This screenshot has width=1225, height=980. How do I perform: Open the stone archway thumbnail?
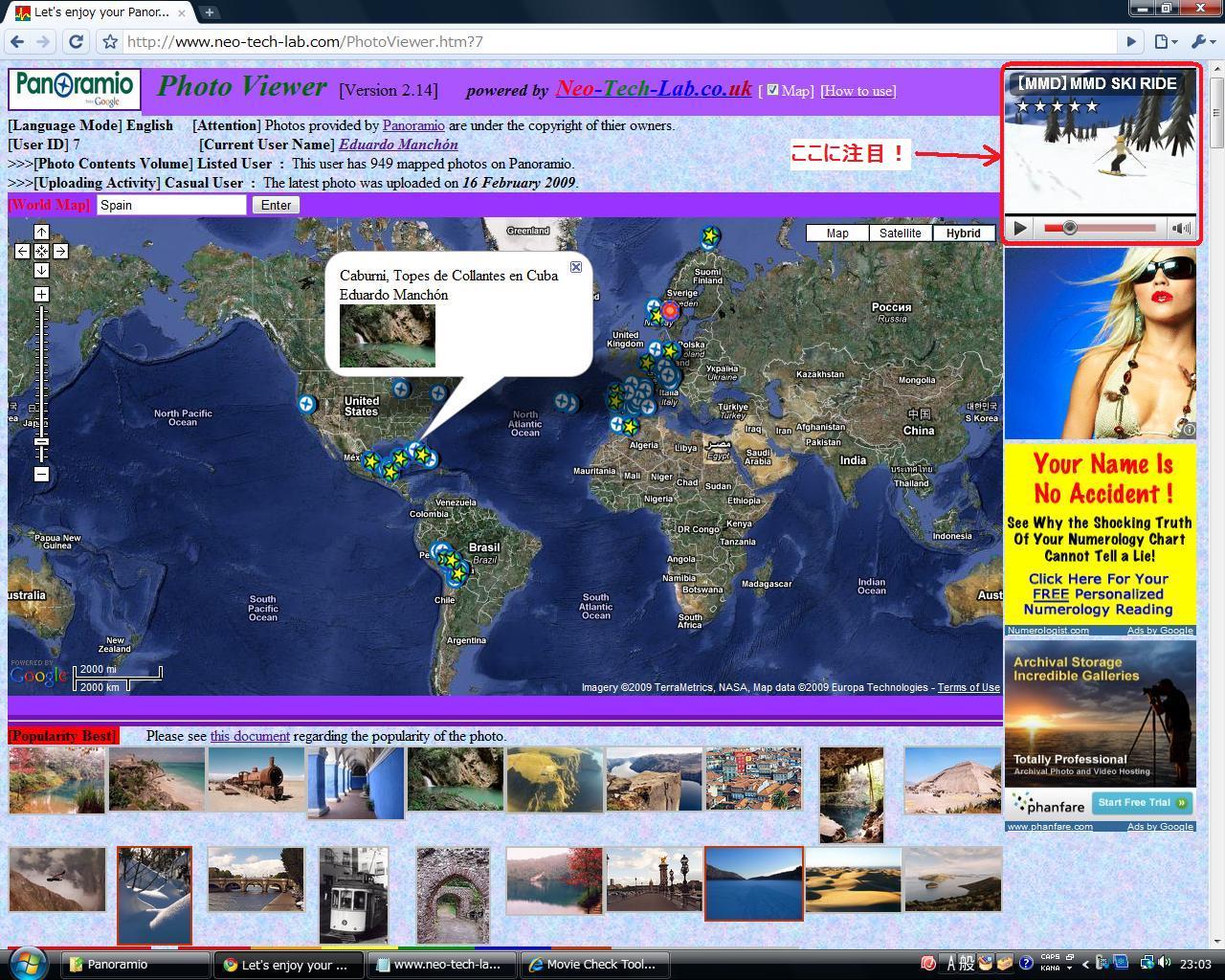[x=454, y=895]
